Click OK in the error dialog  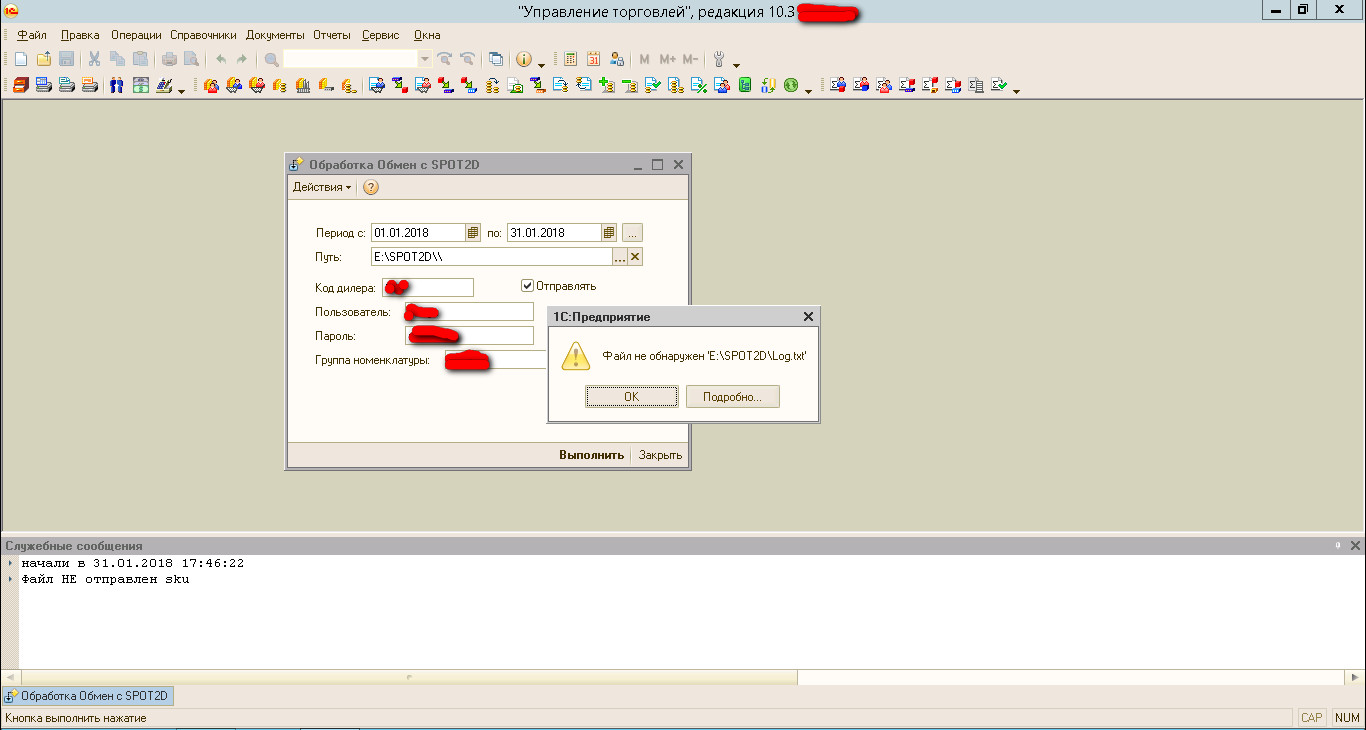631,397
